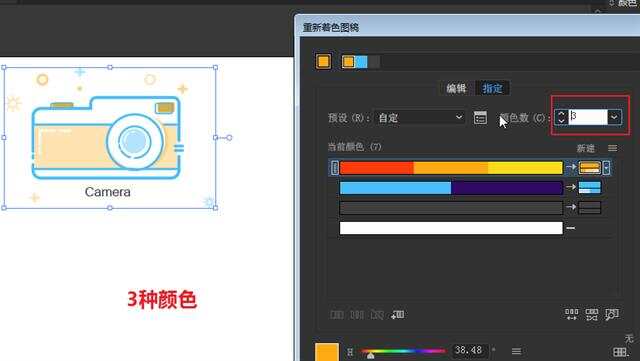Screen dimensions: 640x361
Task: Switch to the 编辑 tab
Action: point(456,88)
